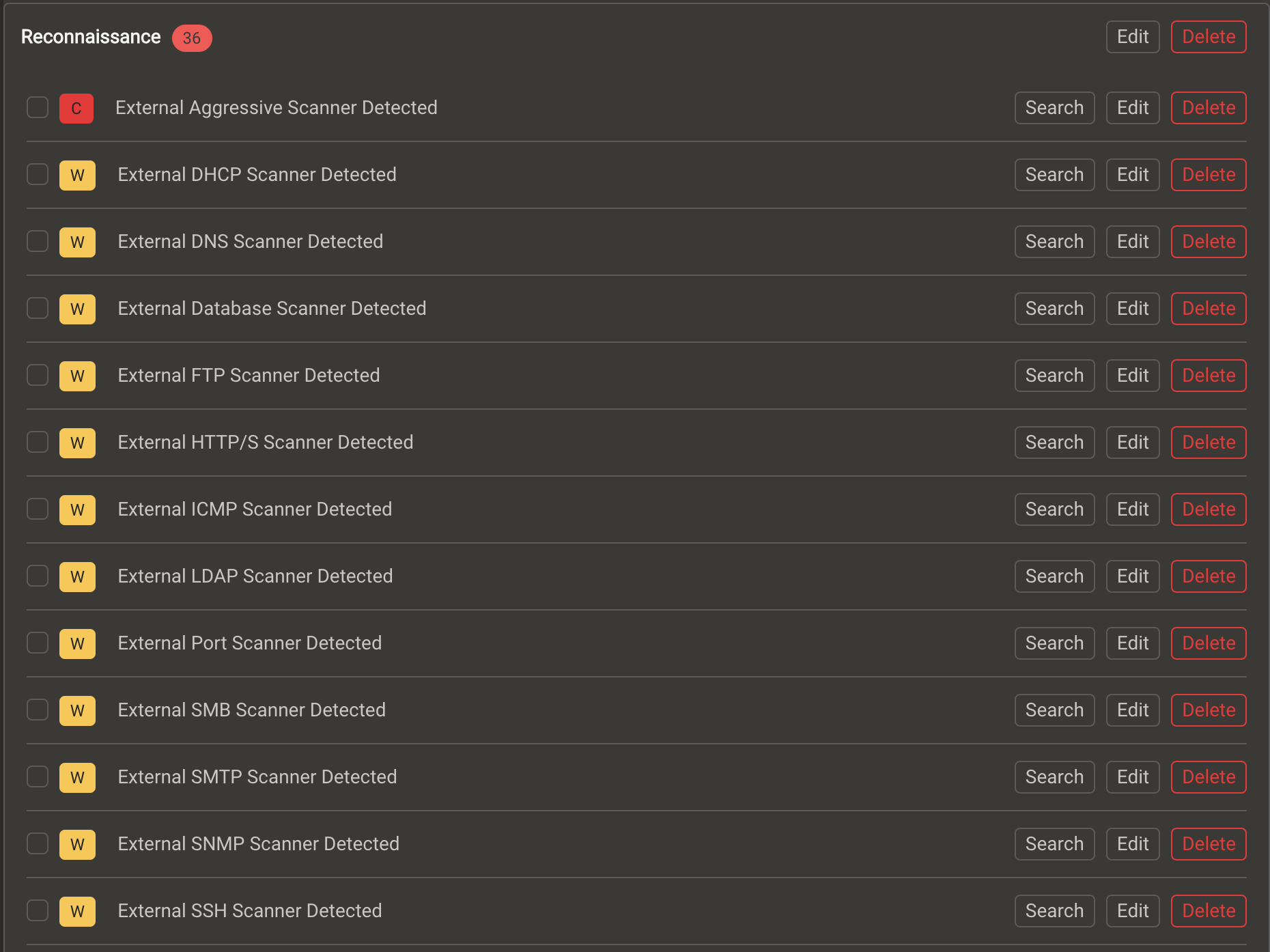
Task: Edit the Reconnaissance group
Action: 1133,37
